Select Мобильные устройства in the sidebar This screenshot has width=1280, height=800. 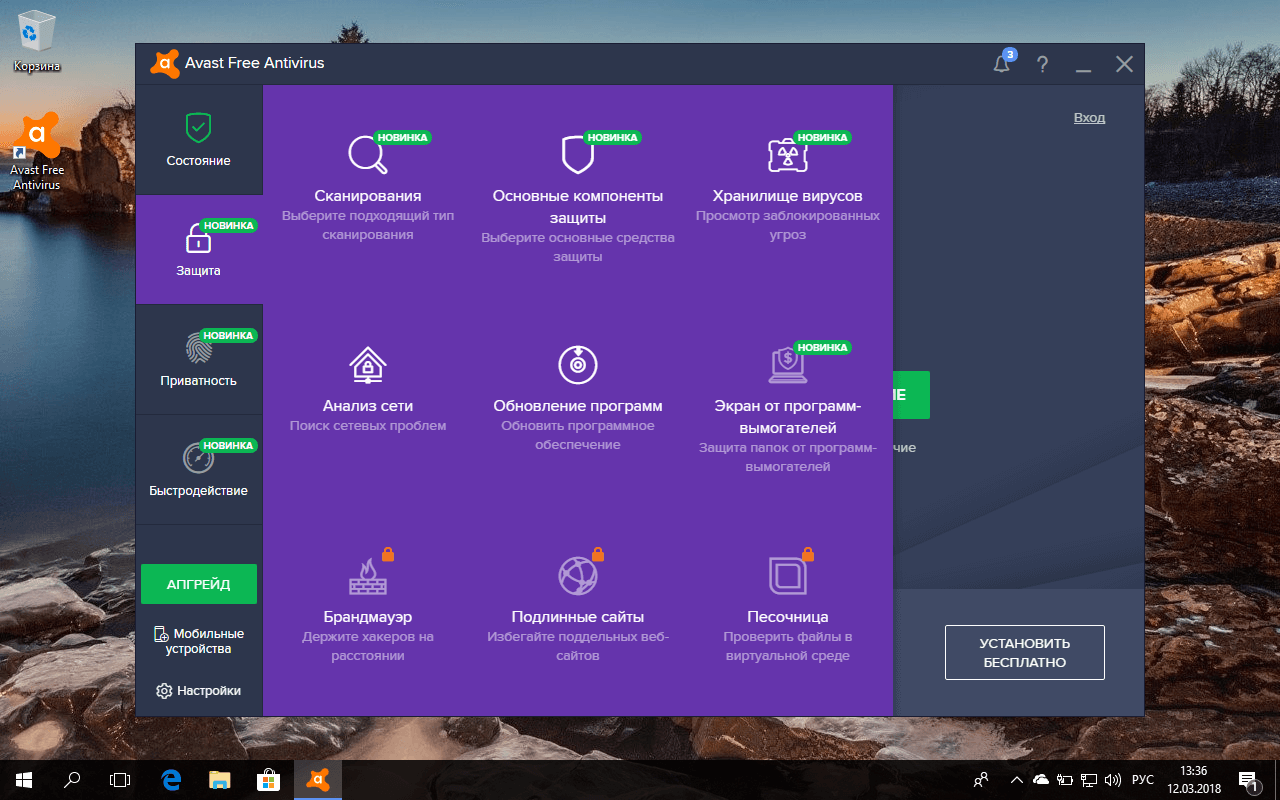pyautogui.click(x=199, y=642)
